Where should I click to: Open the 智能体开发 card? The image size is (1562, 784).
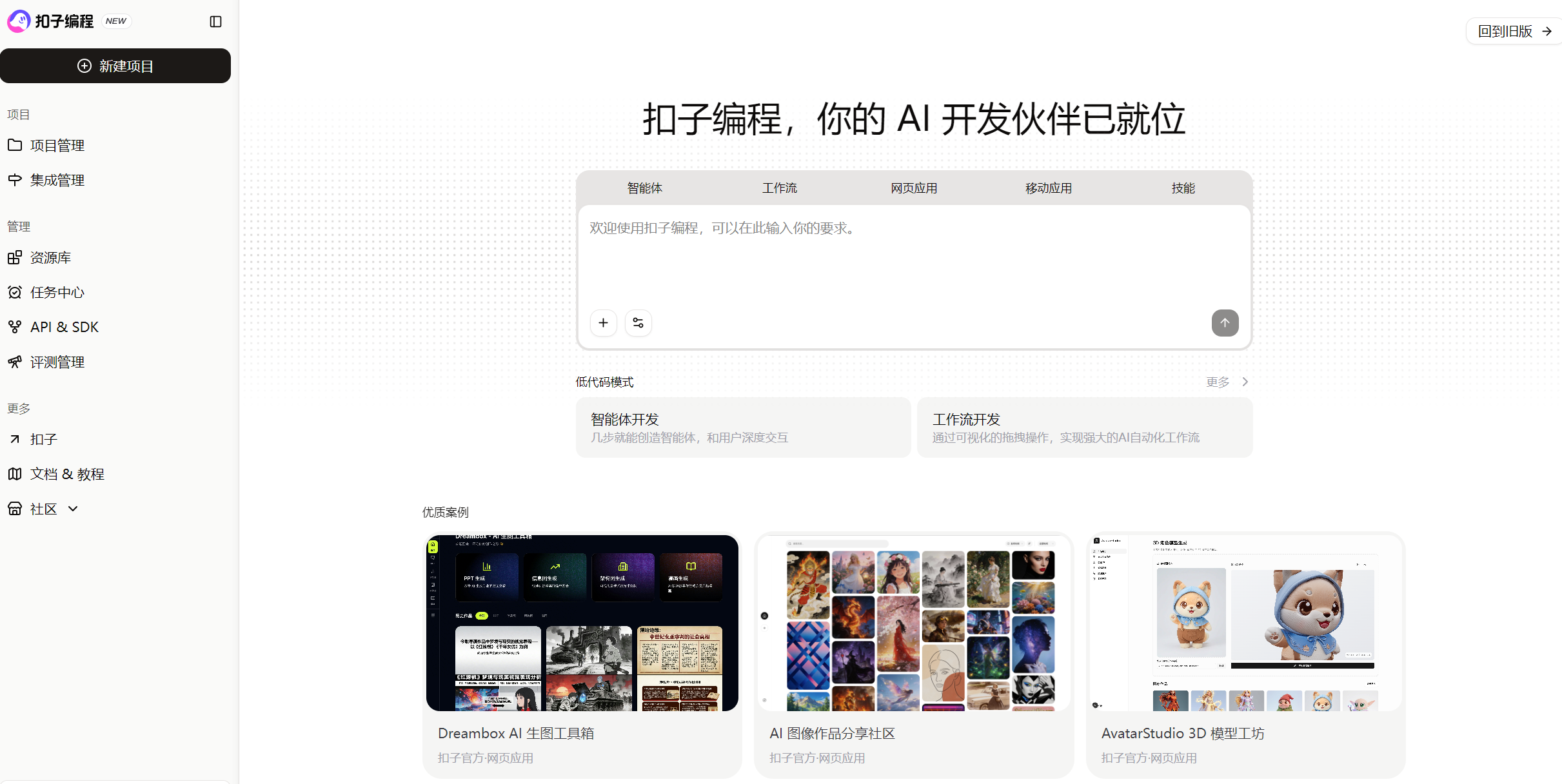(743, 427)
